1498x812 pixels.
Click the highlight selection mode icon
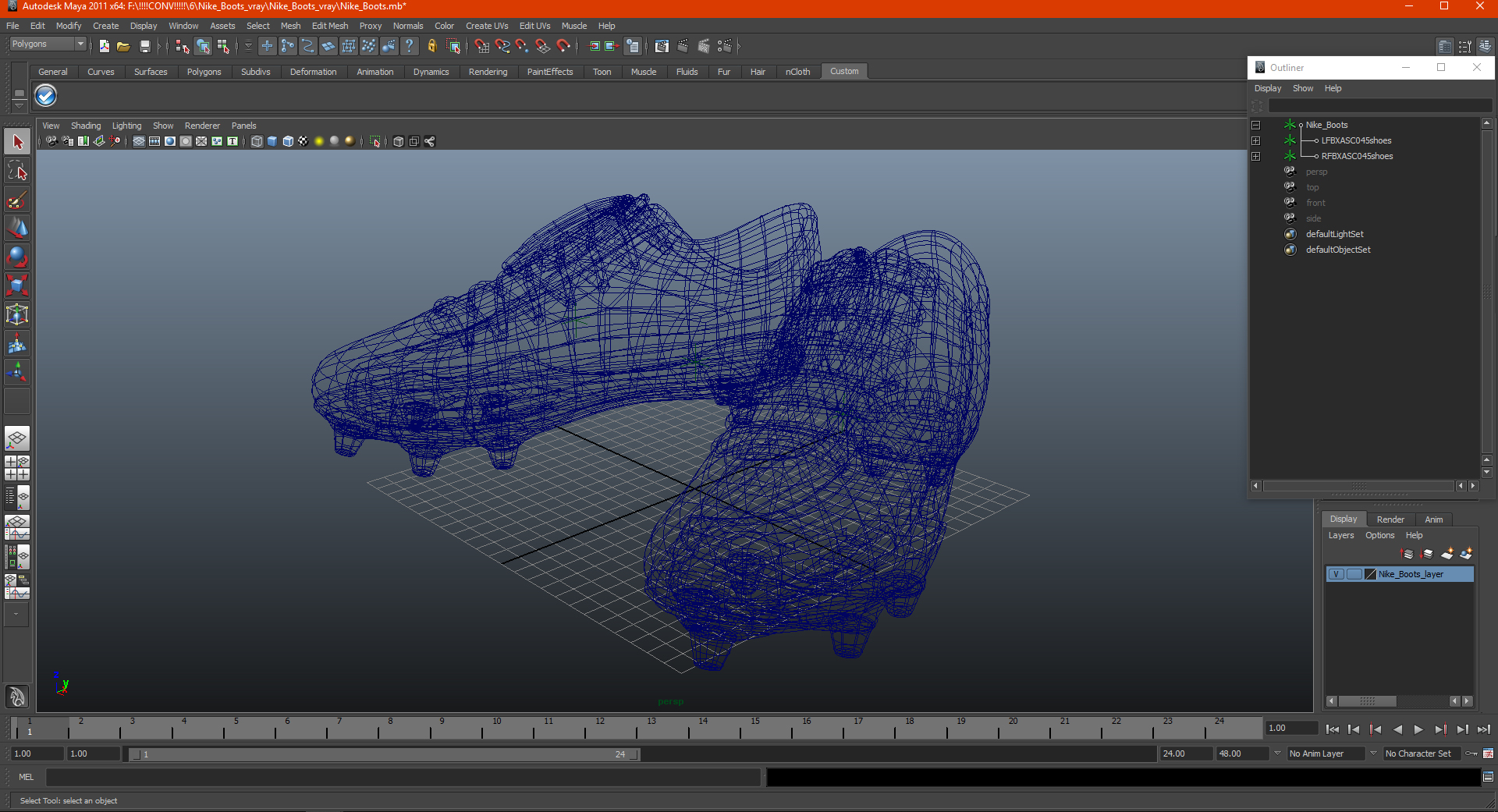pos(453,47)
